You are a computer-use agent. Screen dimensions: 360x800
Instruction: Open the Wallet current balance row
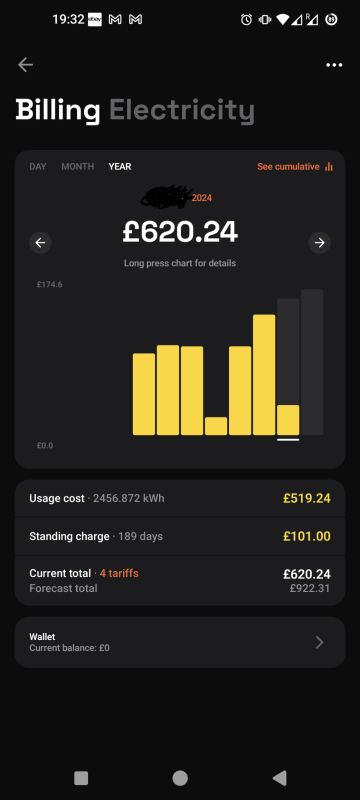tap(180, 642)
